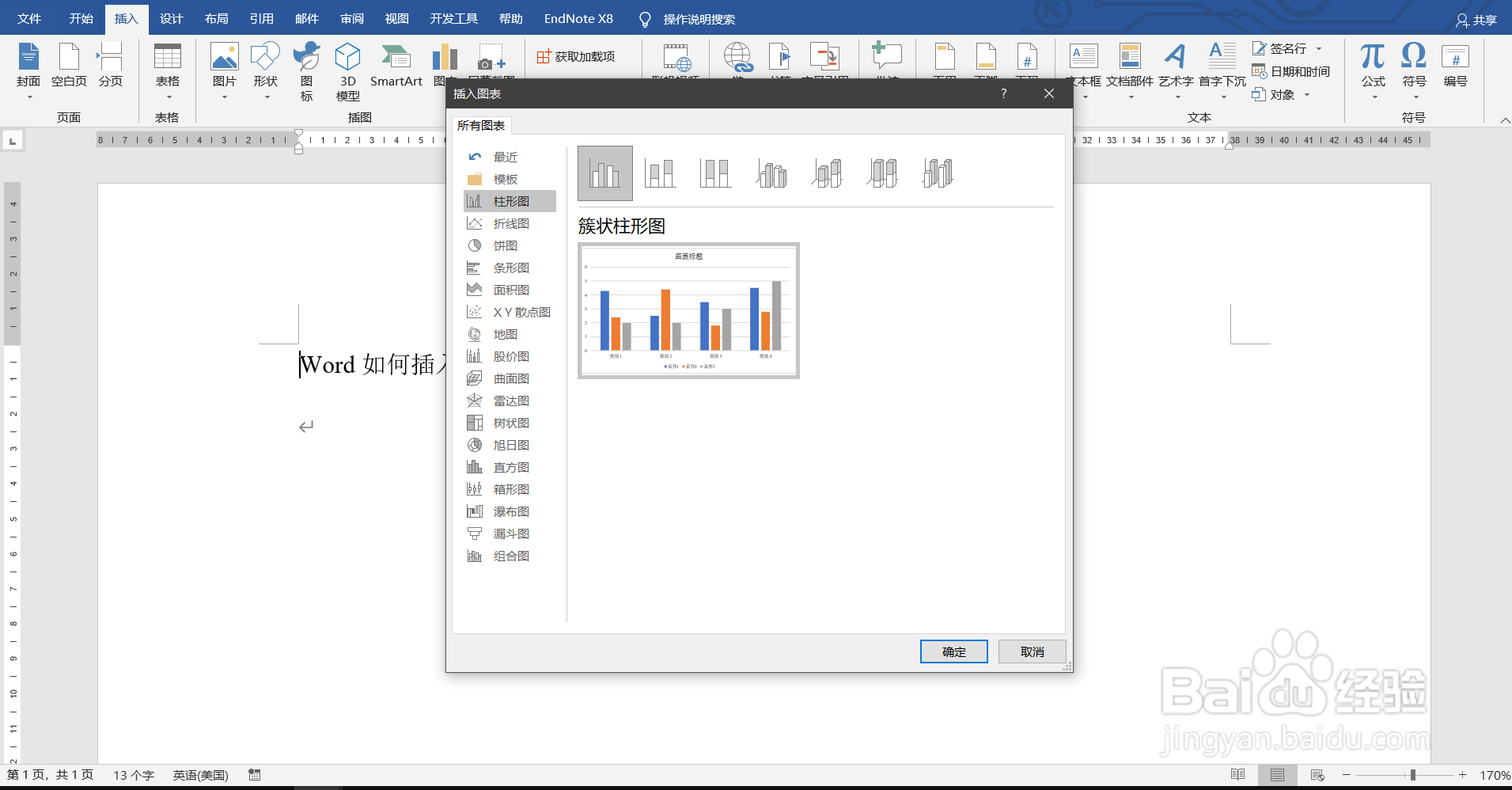Select the 3-D 100% stacked column subtype

pyautogui.click(x=882, y=173)
